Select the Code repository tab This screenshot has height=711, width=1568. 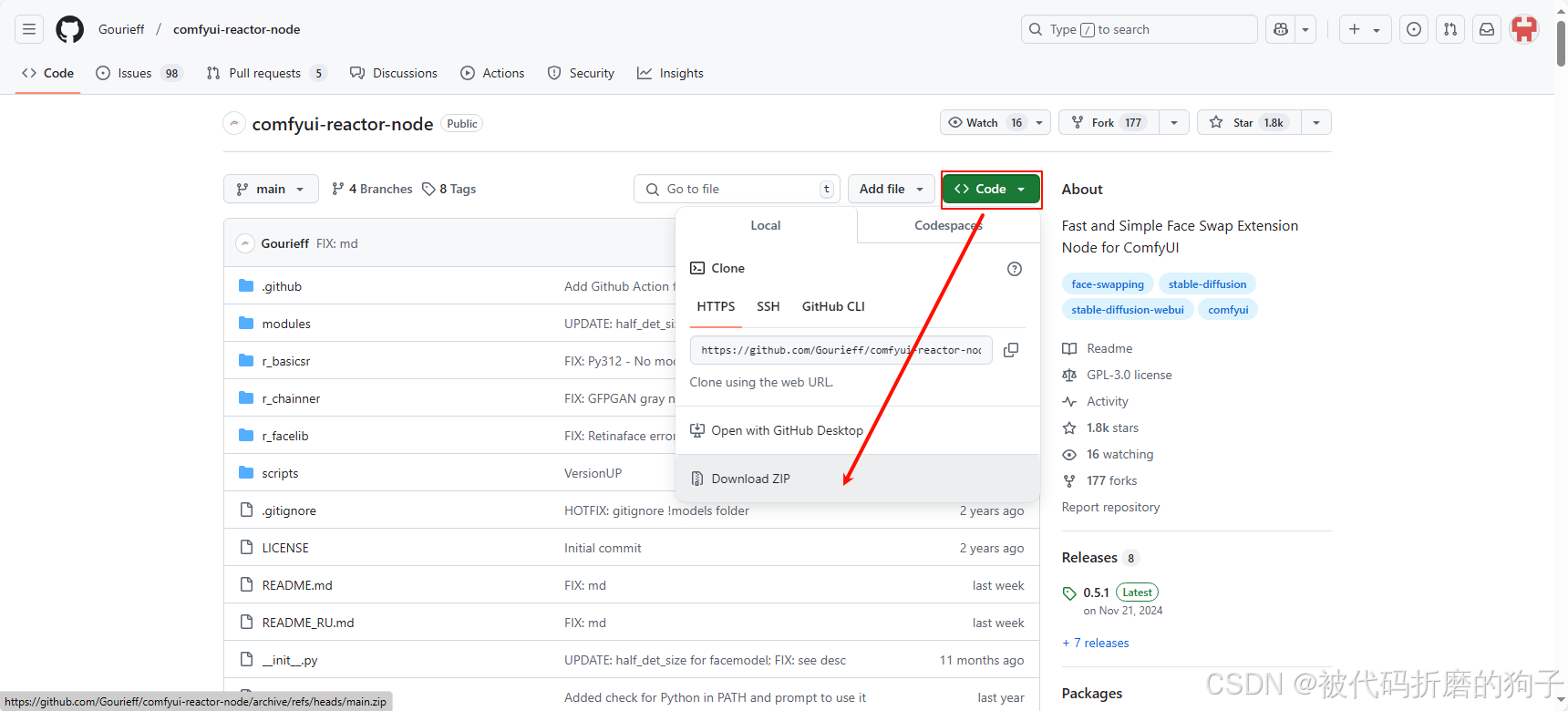[47, 73]
